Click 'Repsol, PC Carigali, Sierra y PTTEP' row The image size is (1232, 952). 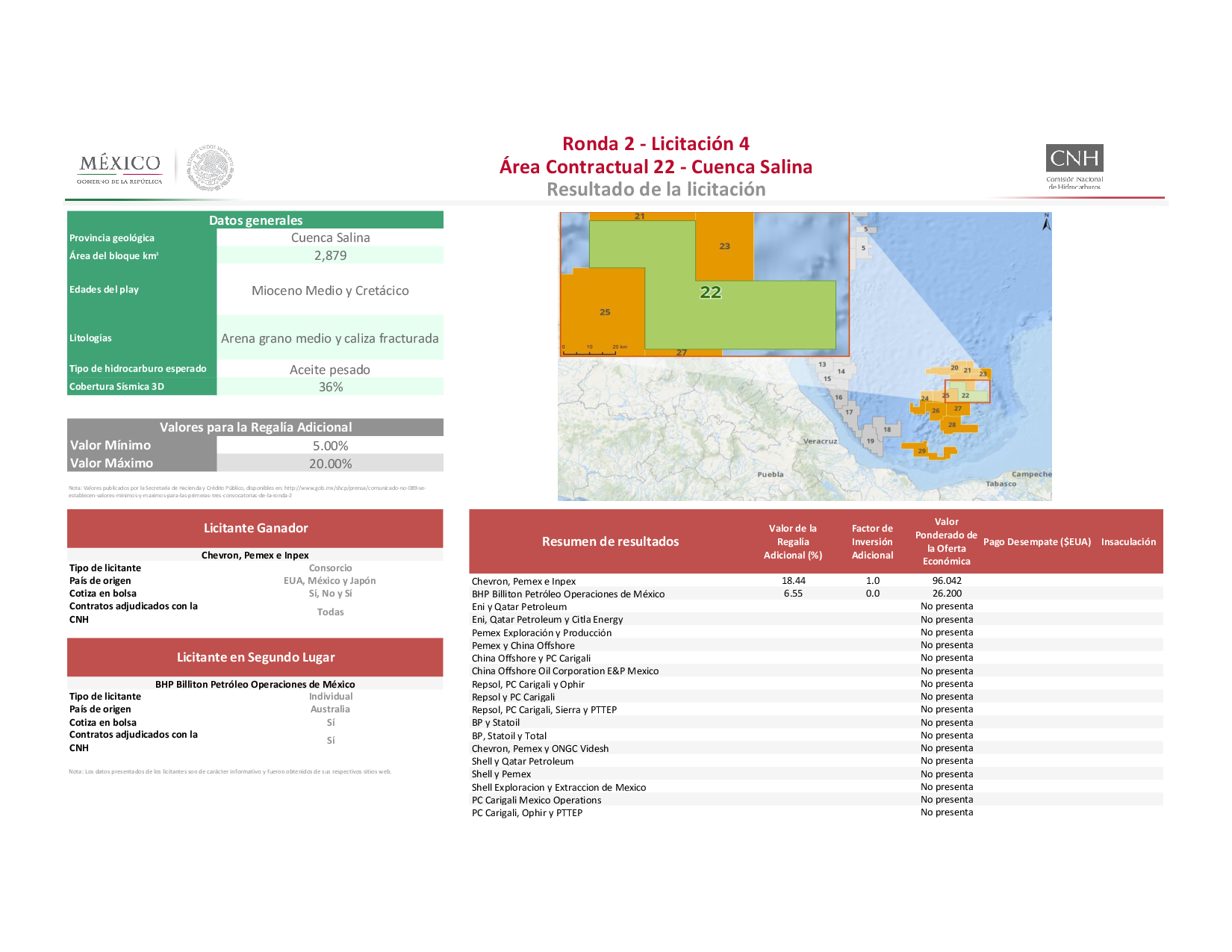tap(816, 709)
